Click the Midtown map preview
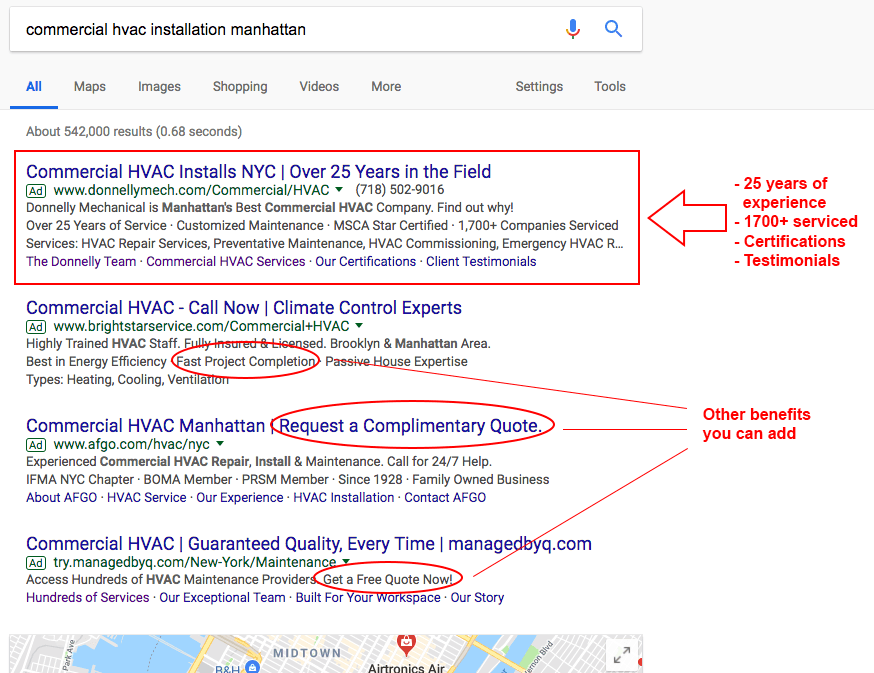Viewport: 874px width, 673px height. pos(326,653)
